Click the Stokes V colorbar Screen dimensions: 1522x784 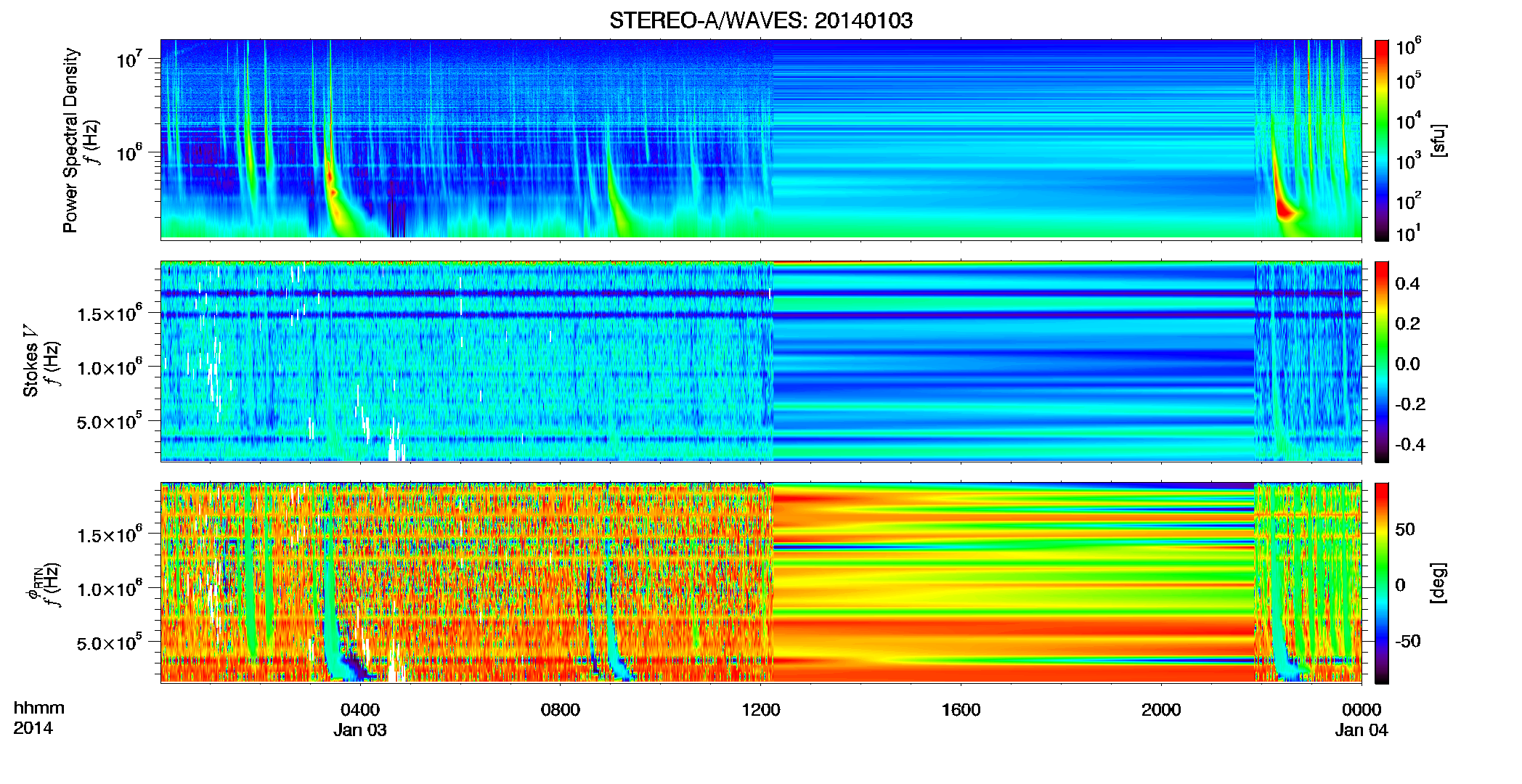pyautogui.click(x=1382, y=362)
